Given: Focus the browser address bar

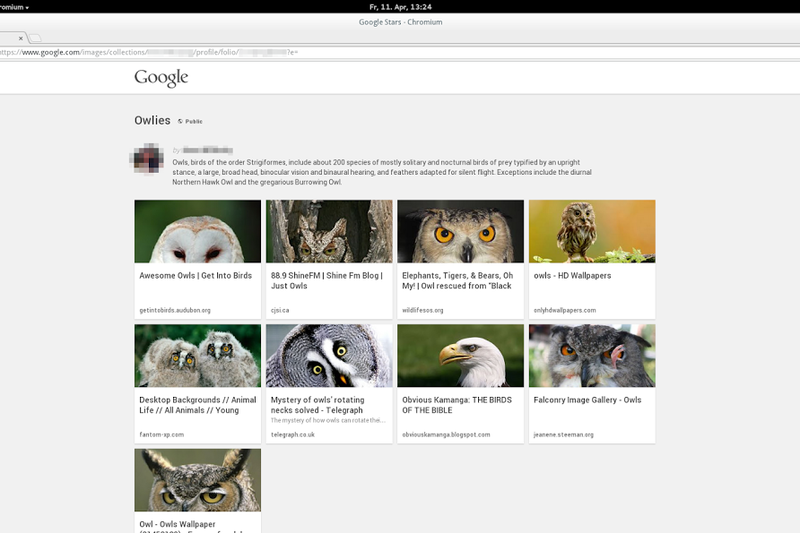Looking at the screenshot, I should [x=300, y=52].
